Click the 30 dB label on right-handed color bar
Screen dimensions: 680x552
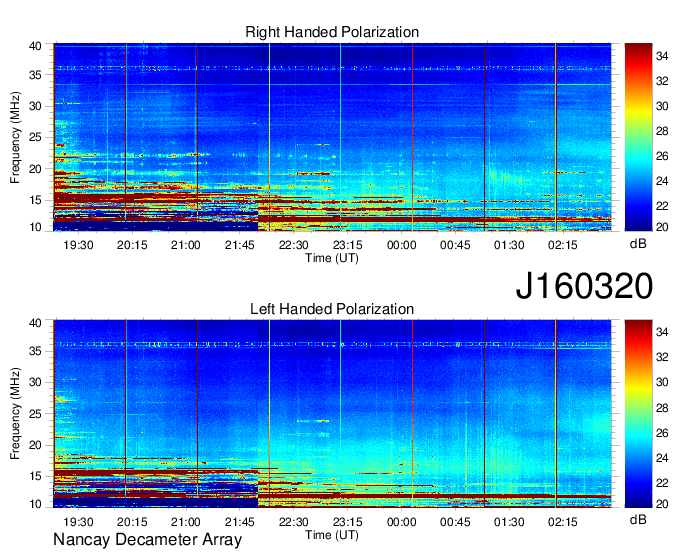(662, 106)
